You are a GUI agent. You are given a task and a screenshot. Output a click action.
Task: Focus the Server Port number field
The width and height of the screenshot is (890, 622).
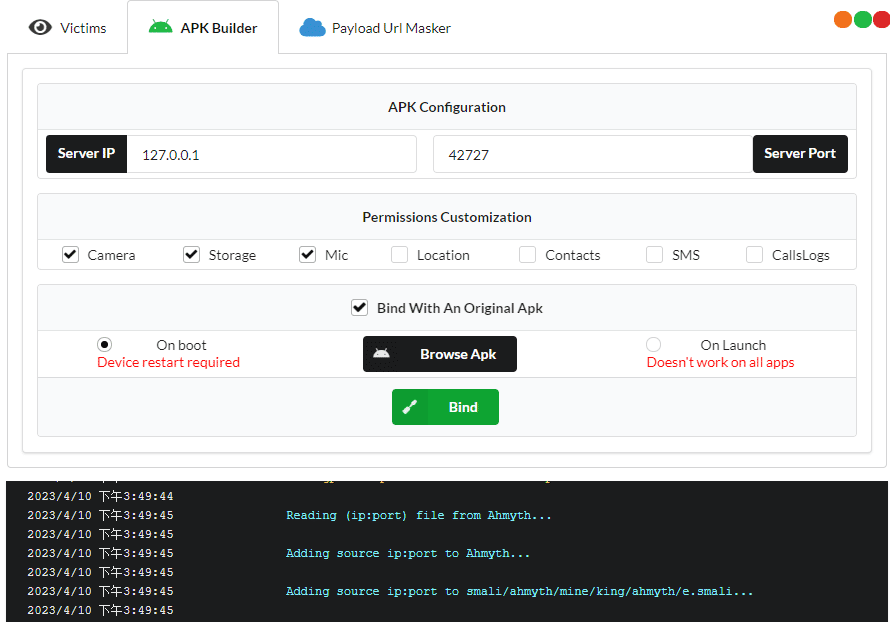[x=592, y=154]
